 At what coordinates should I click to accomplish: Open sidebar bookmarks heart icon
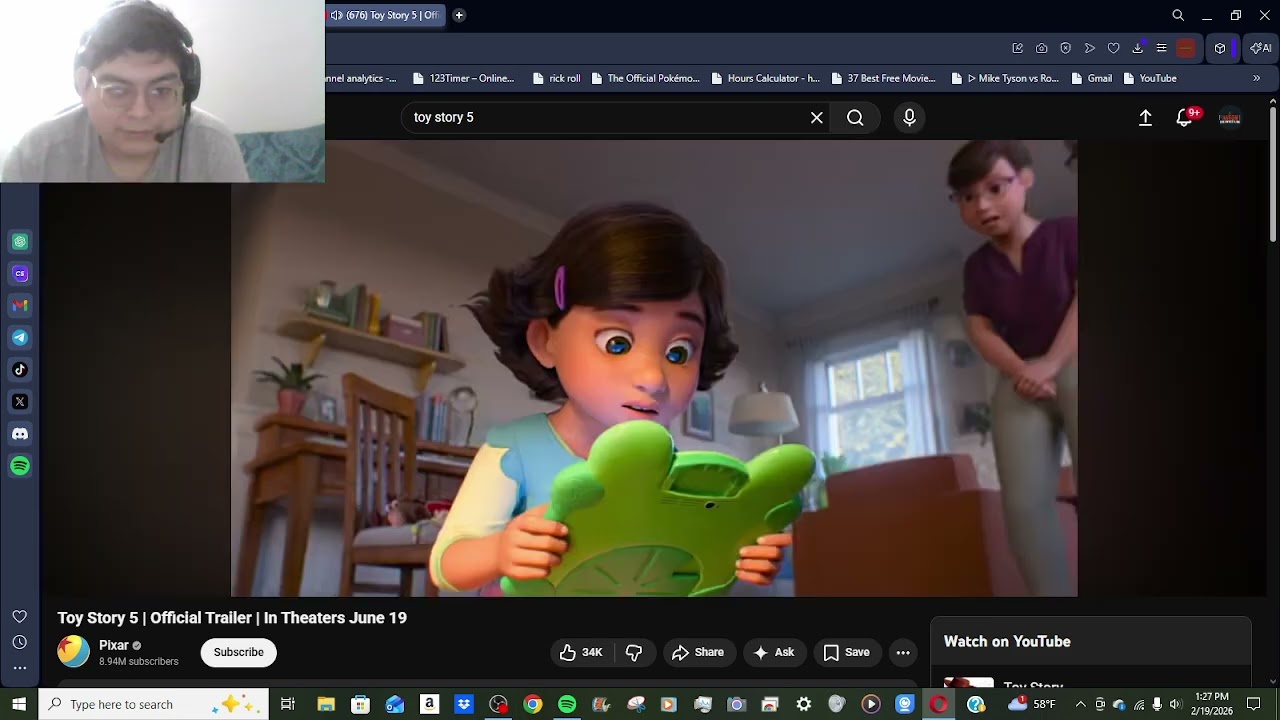click(x=19, y=617)
